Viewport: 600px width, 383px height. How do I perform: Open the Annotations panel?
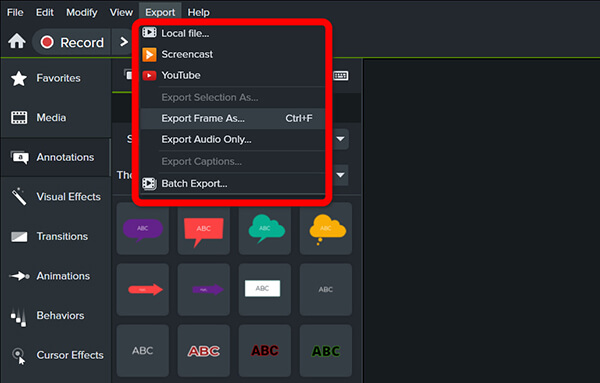point(56,157)
